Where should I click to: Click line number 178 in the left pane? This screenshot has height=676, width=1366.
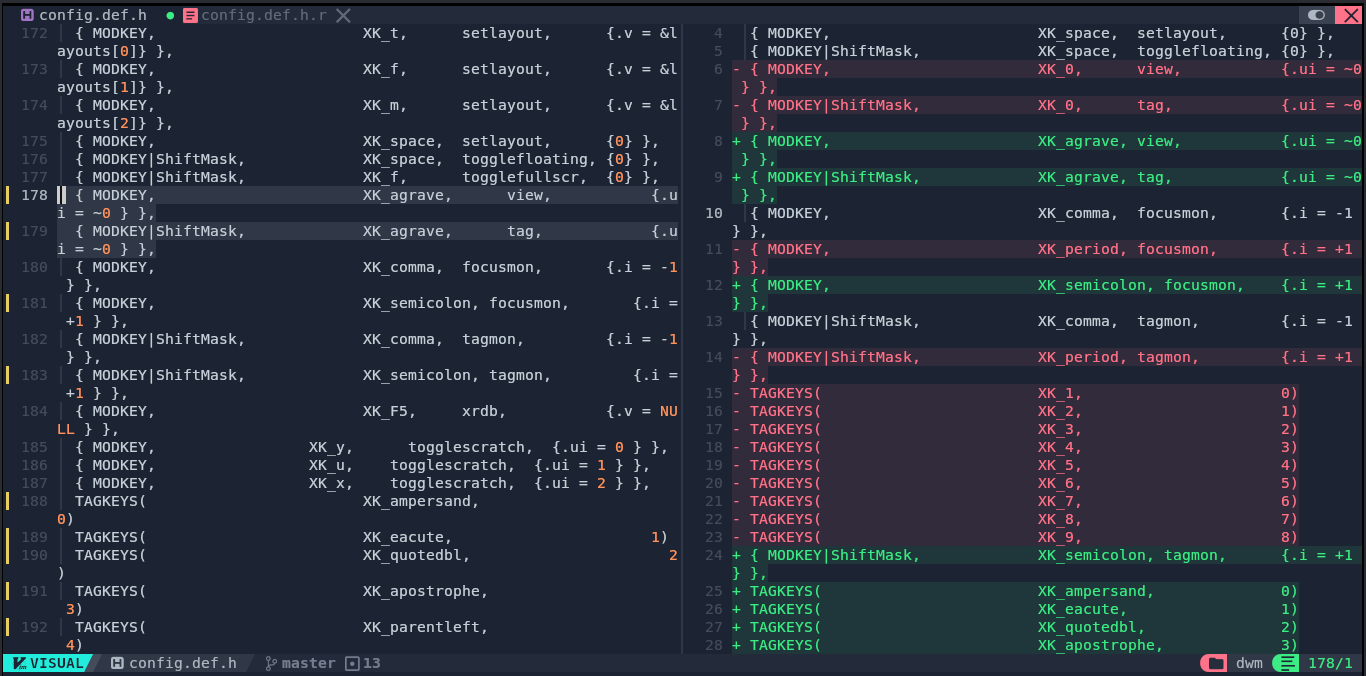pos(34,195)
